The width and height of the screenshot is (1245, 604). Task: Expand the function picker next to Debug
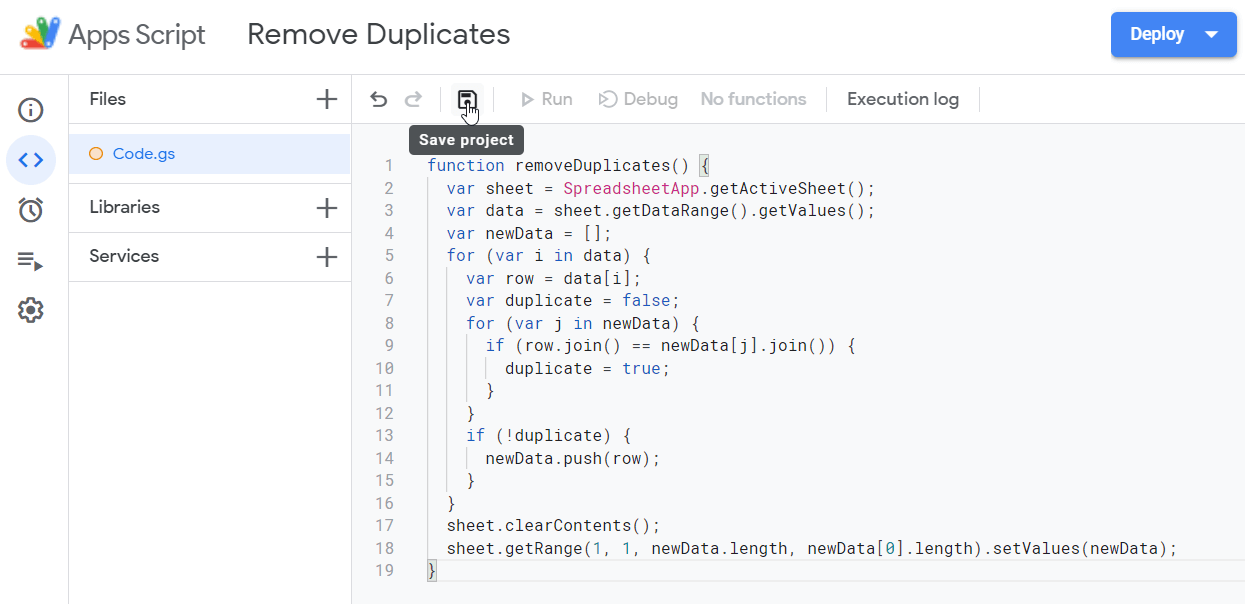pyautogui.click(x=753, y=98)
